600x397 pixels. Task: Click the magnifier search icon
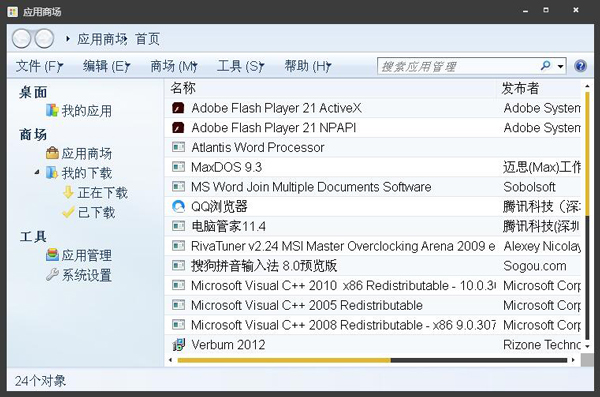(x=546, y=66)
